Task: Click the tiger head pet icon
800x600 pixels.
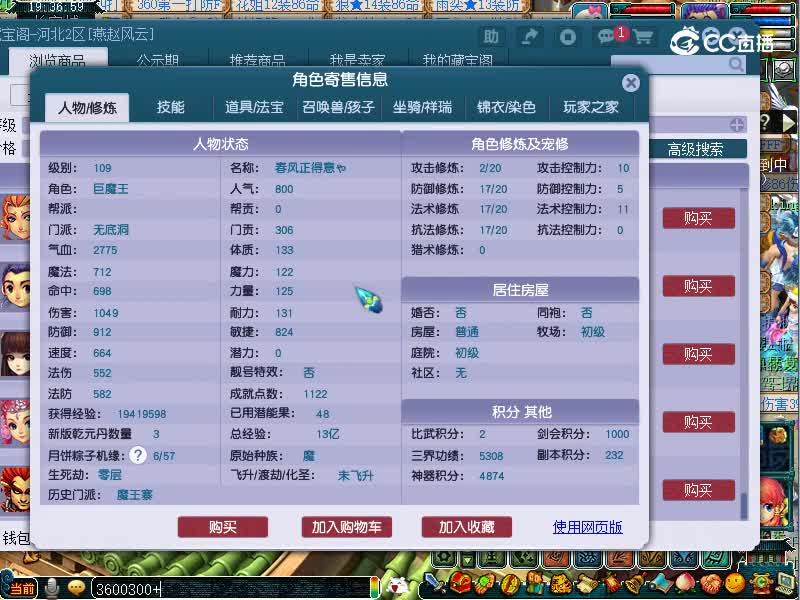Action: (561, 584)
